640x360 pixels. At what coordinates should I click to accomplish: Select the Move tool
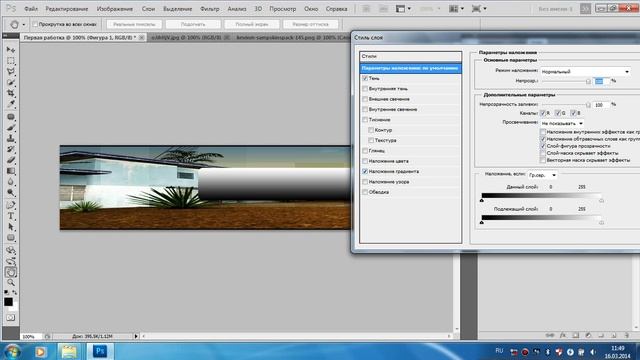pos(11,50)
